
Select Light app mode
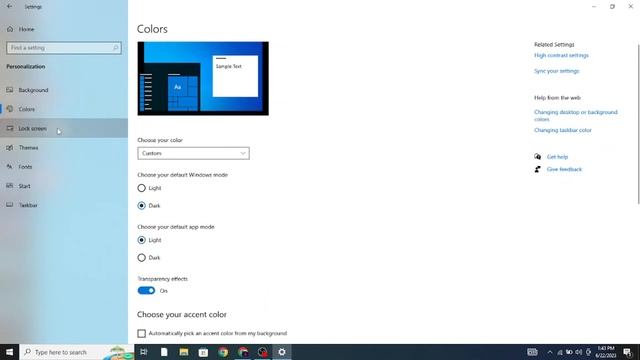[x=141, y=240]
